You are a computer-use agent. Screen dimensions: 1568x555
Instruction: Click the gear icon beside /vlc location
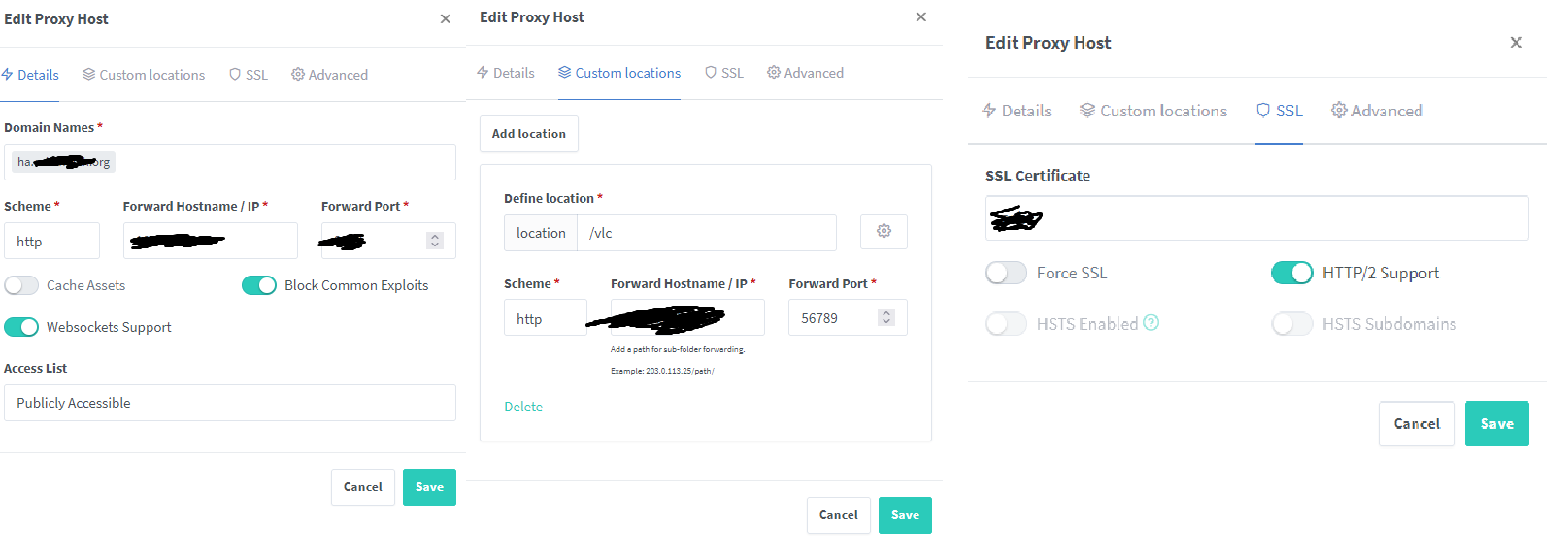click(884, 232)
